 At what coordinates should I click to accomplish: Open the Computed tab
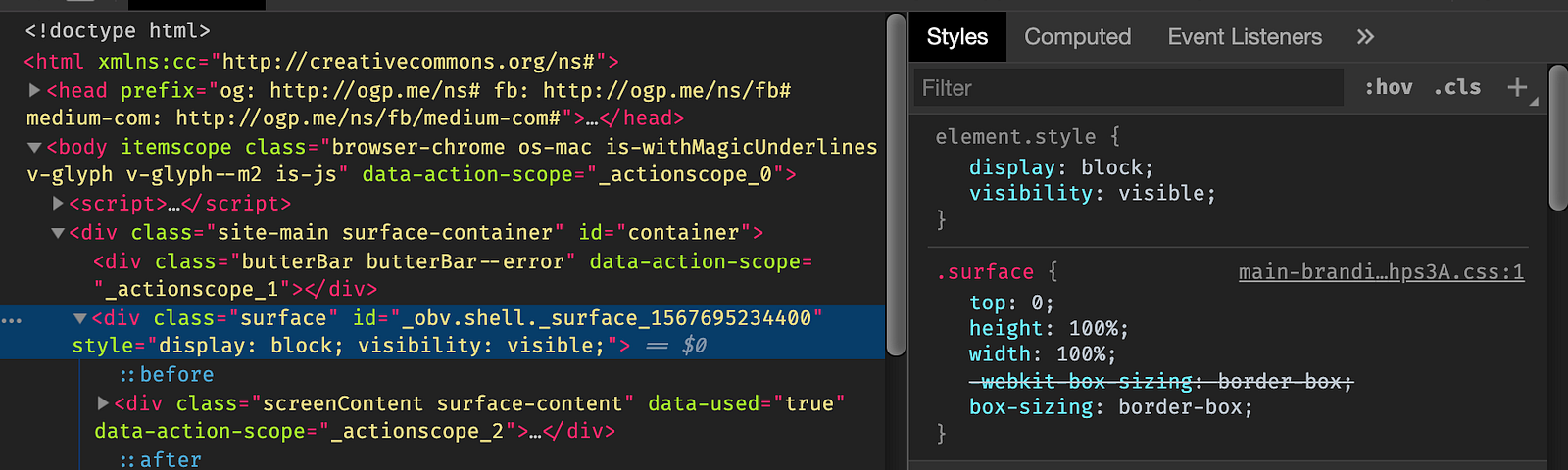pos(1077,37)
